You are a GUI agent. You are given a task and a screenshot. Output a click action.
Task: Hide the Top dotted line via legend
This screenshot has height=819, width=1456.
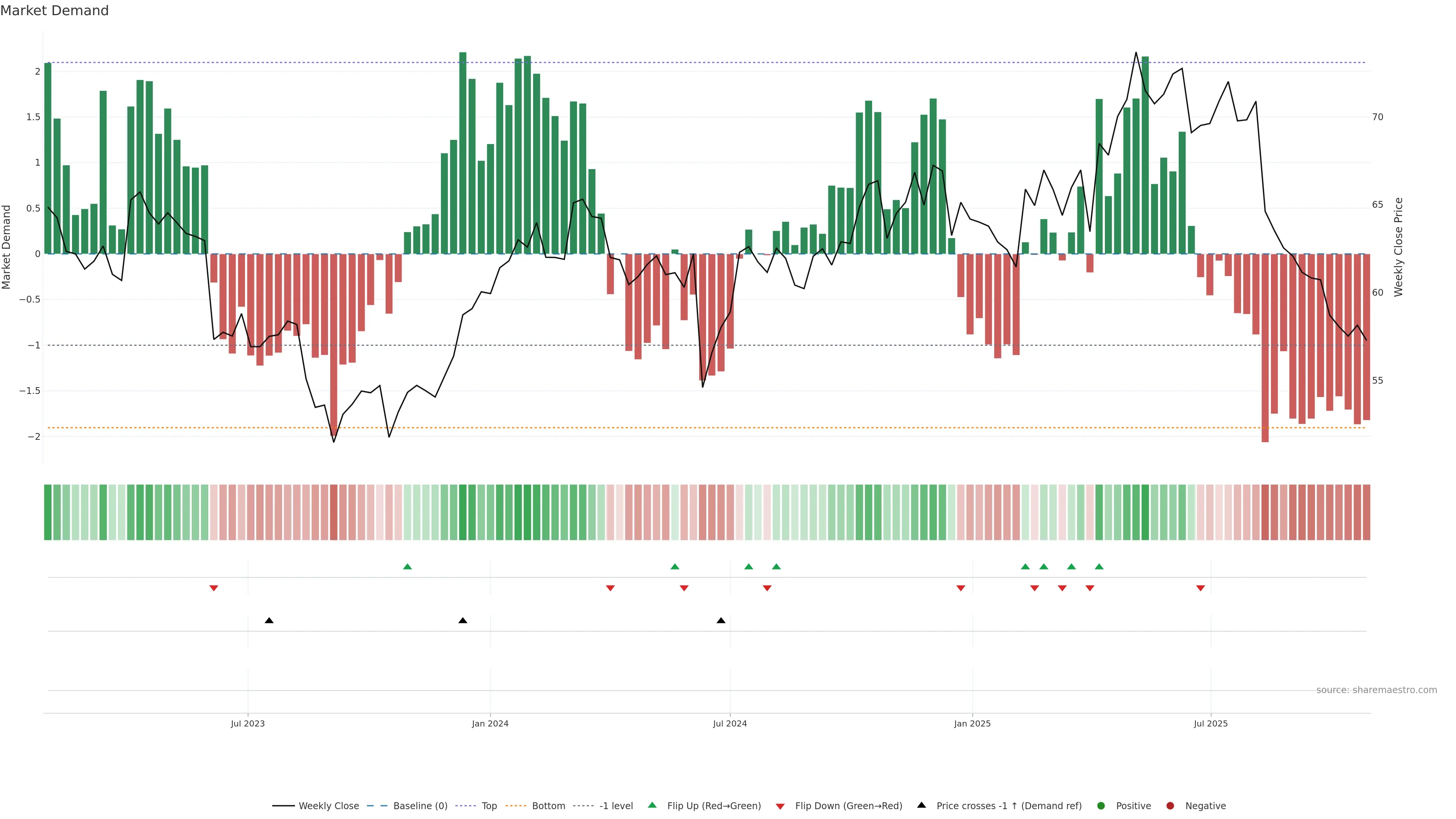489,806
